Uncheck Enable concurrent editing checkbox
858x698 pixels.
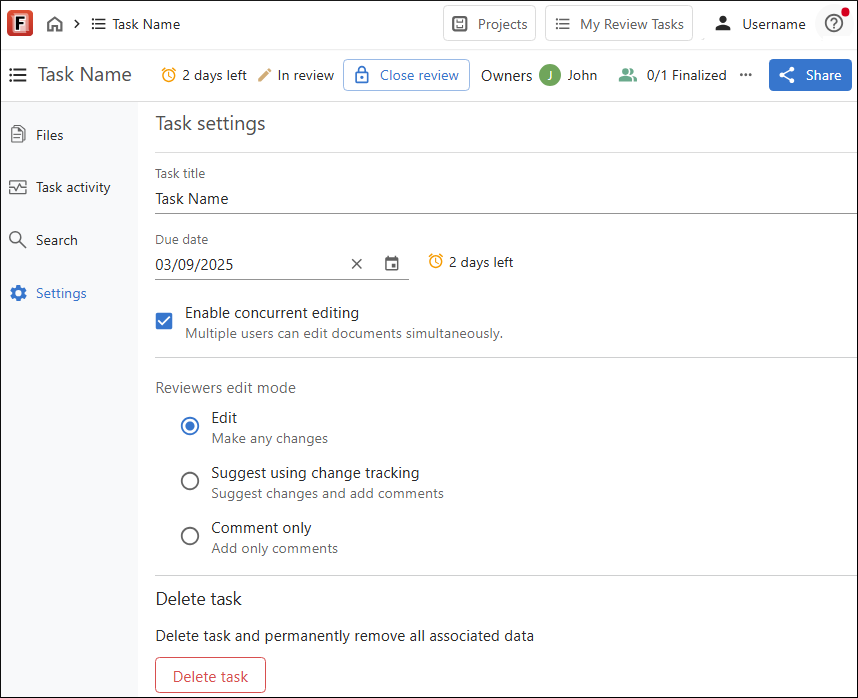[164, 321]
